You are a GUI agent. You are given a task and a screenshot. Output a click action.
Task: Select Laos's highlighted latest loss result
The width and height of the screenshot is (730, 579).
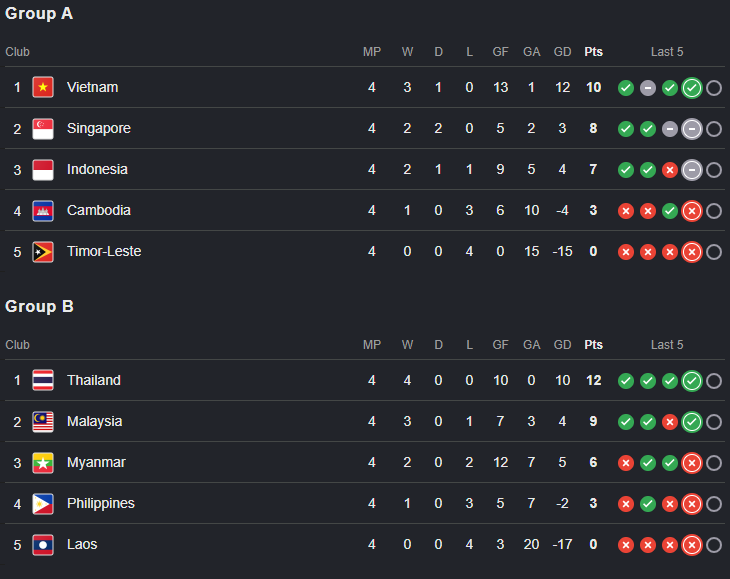(692, 545)
